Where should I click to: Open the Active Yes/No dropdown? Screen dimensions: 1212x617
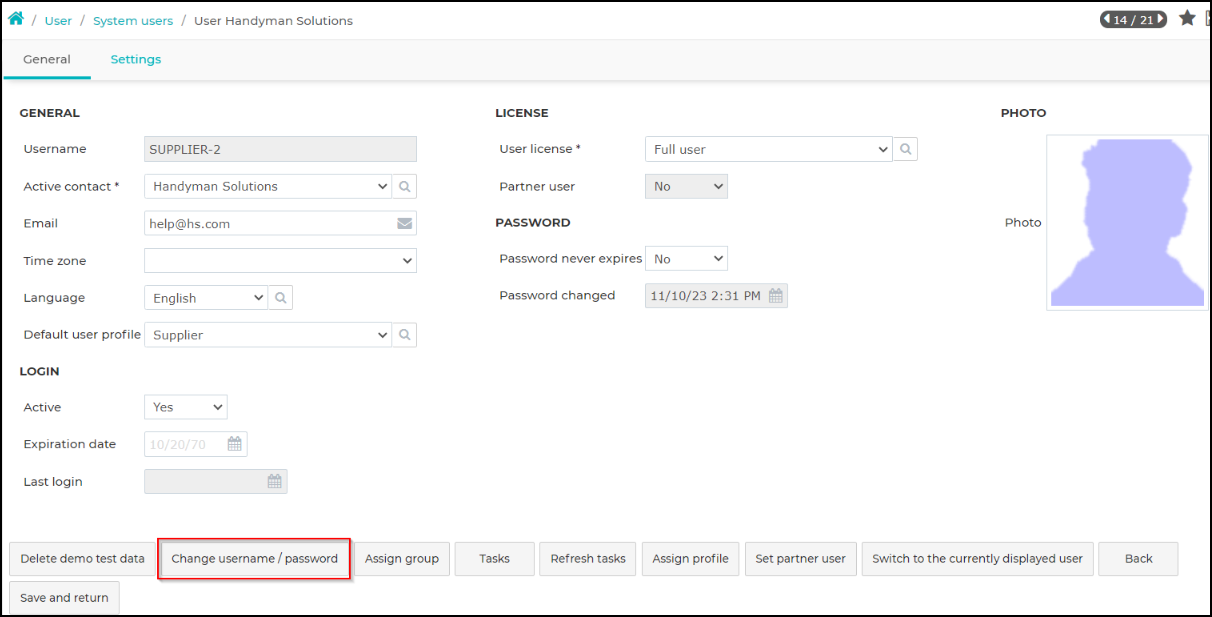tap(186, 407)
